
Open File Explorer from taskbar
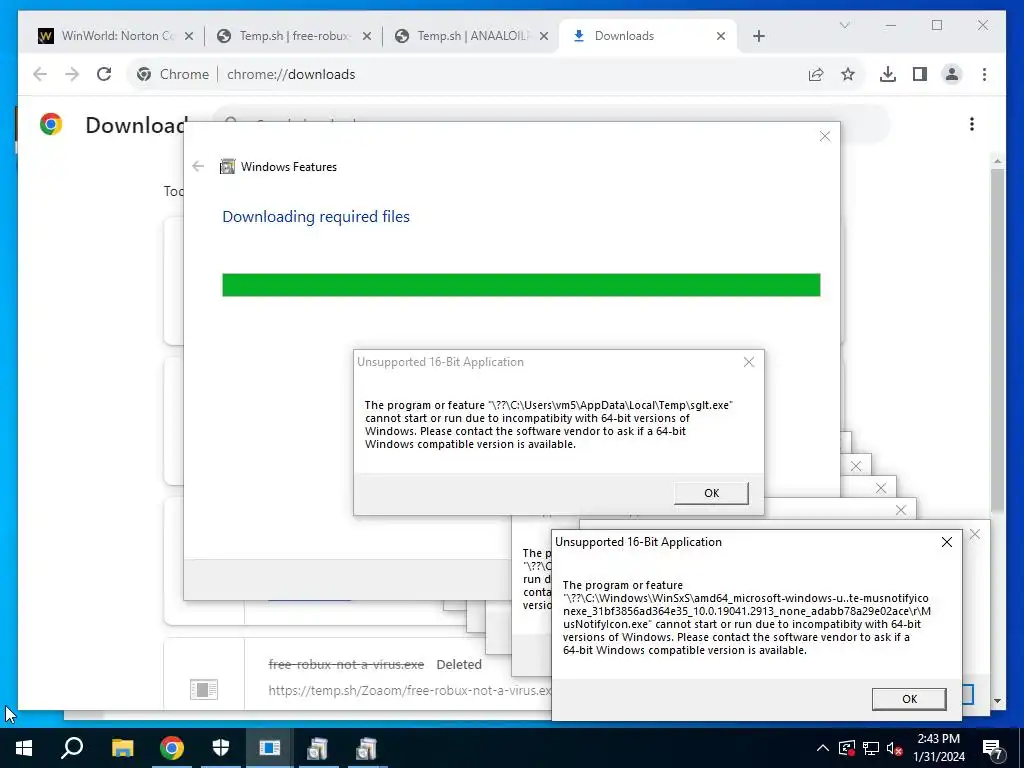[x=122, y=748]
